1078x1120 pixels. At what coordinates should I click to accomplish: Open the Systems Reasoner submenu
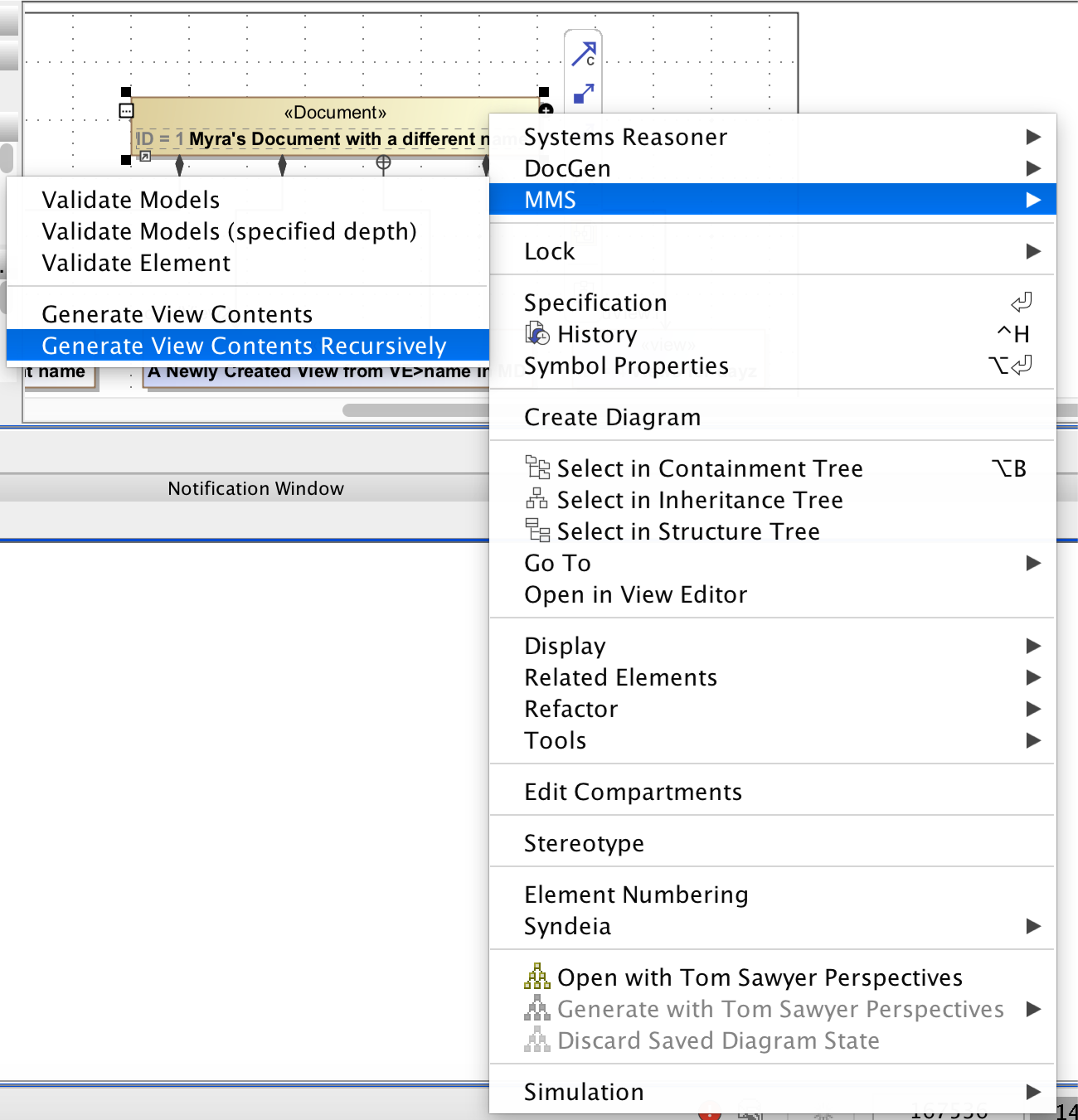click(x=772, y=137)
